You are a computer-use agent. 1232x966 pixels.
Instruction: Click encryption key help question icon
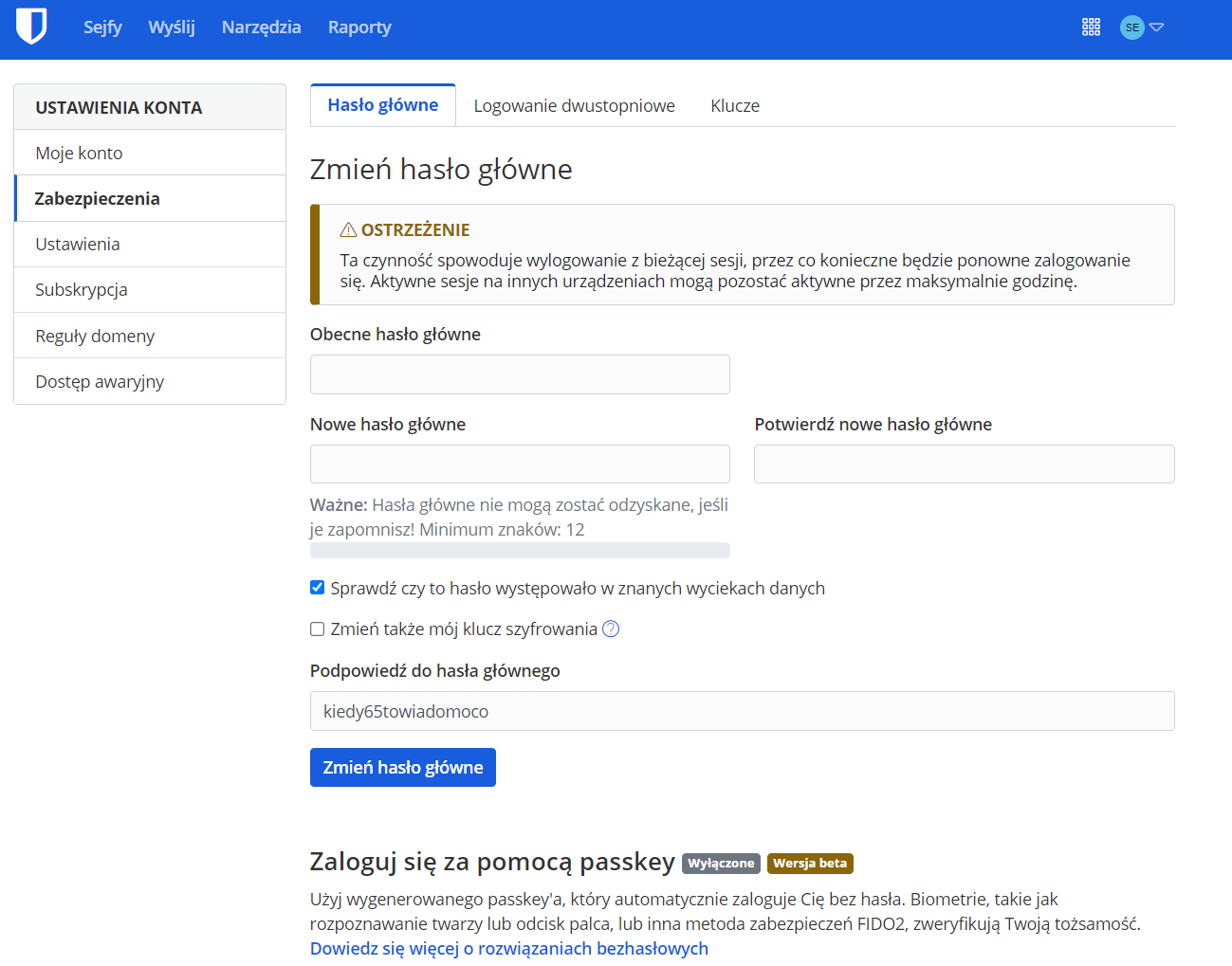click(x=611, y=629)
